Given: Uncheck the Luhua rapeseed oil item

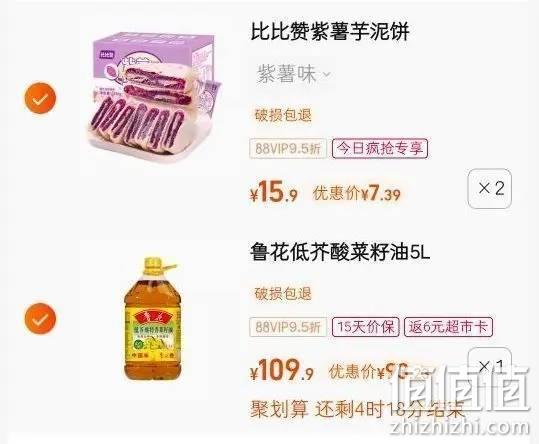Looking at the screenshot, I should pyautogui.click(x=40, y=318).
